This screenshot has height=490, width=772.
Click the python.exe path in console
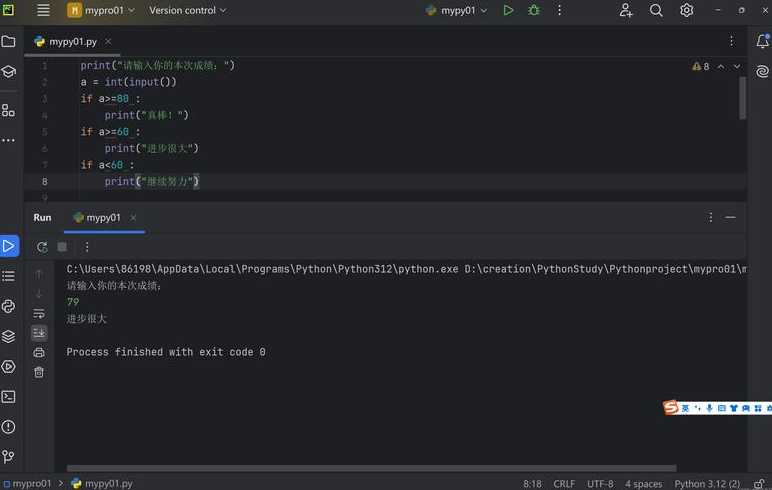click(262, 269)
